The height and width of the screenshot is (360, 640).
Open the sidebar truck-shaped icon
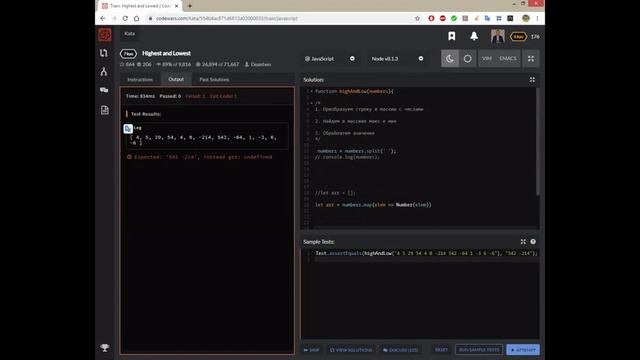[x=104, y=90]
